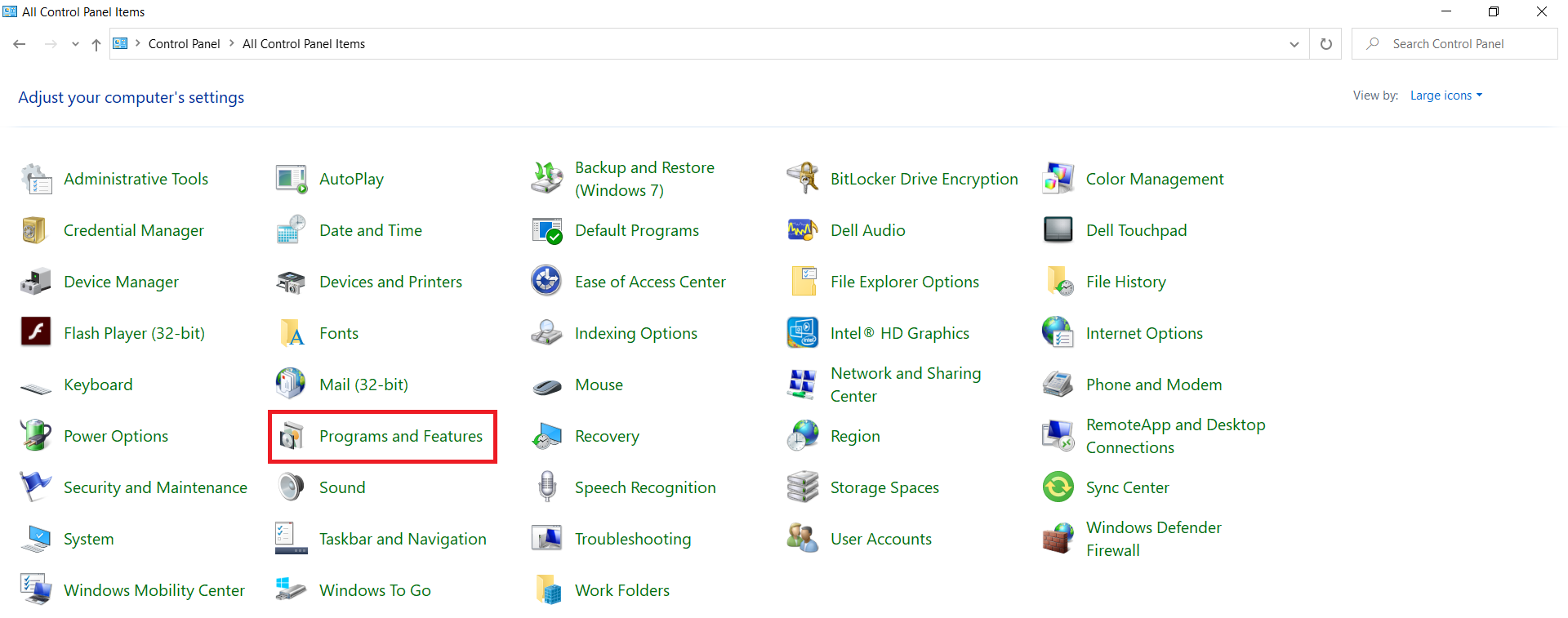Open RemoteApp and Desktop Connections link

pos(1175,436)
